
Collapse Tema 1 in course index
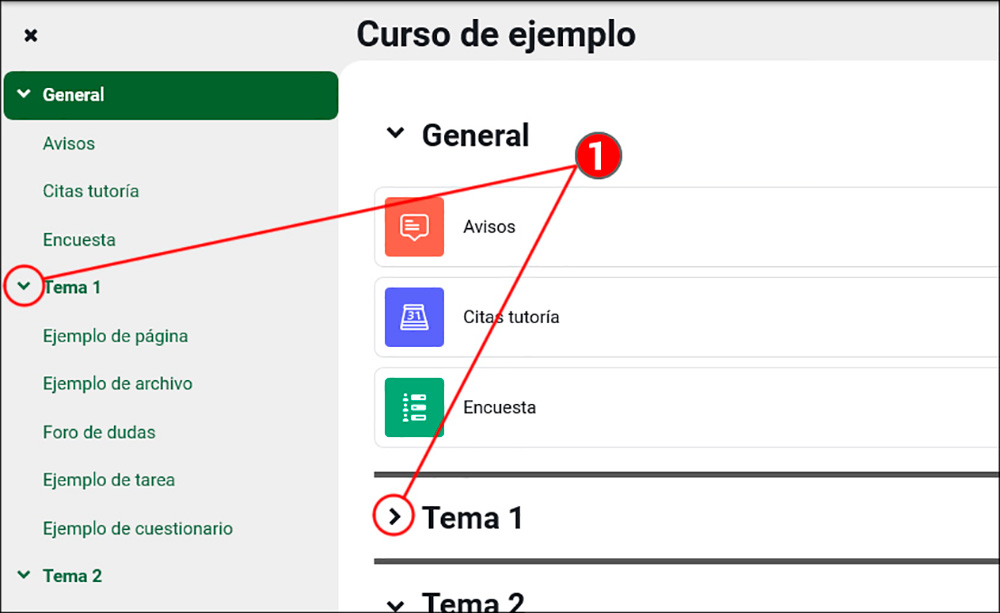[x=24, y=287]
